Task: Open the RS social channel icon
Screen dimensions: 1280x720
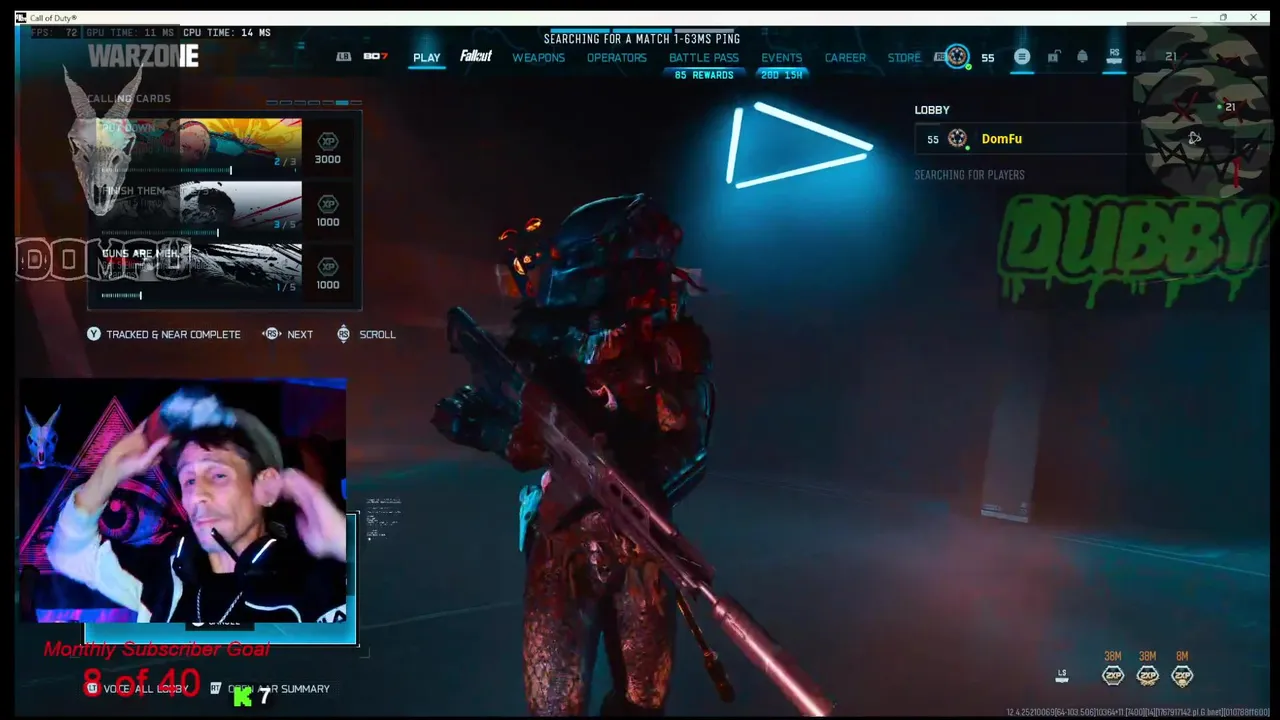Action: (x=1114, y=56)
